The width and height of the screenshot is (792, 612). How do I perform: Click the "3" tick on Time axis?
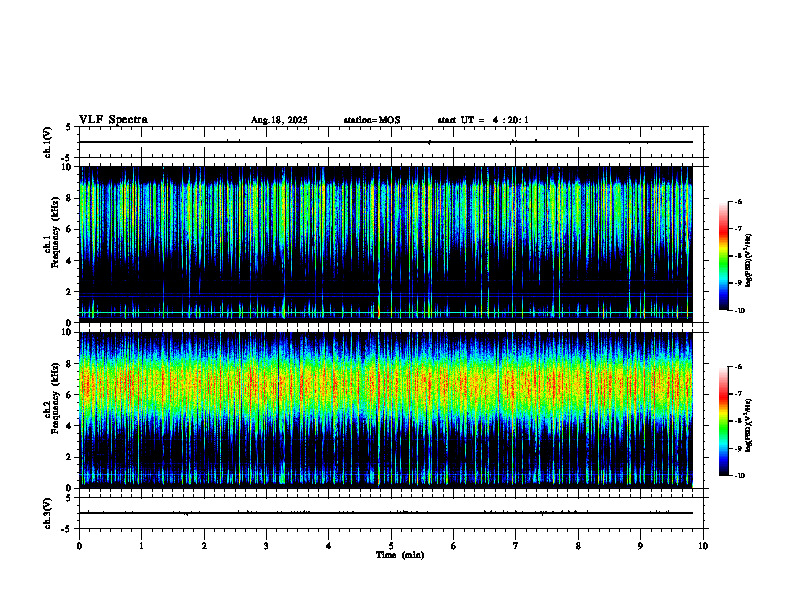click(266, 546)
